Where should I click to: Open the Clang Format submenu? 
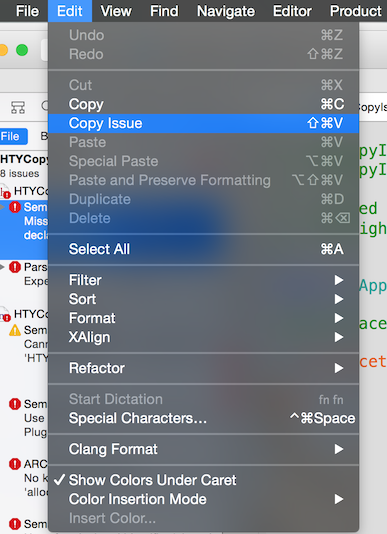tap(204, 449)
